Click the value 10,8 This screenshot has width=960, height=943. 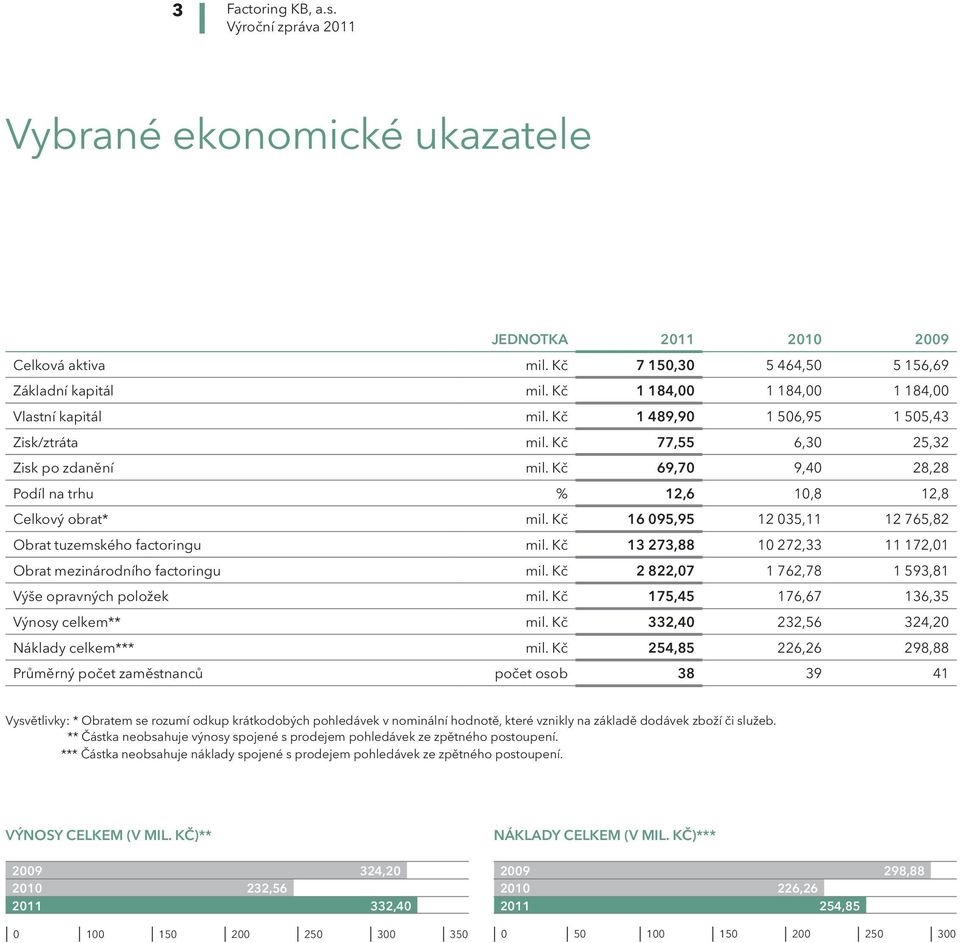tap(808, 494)
